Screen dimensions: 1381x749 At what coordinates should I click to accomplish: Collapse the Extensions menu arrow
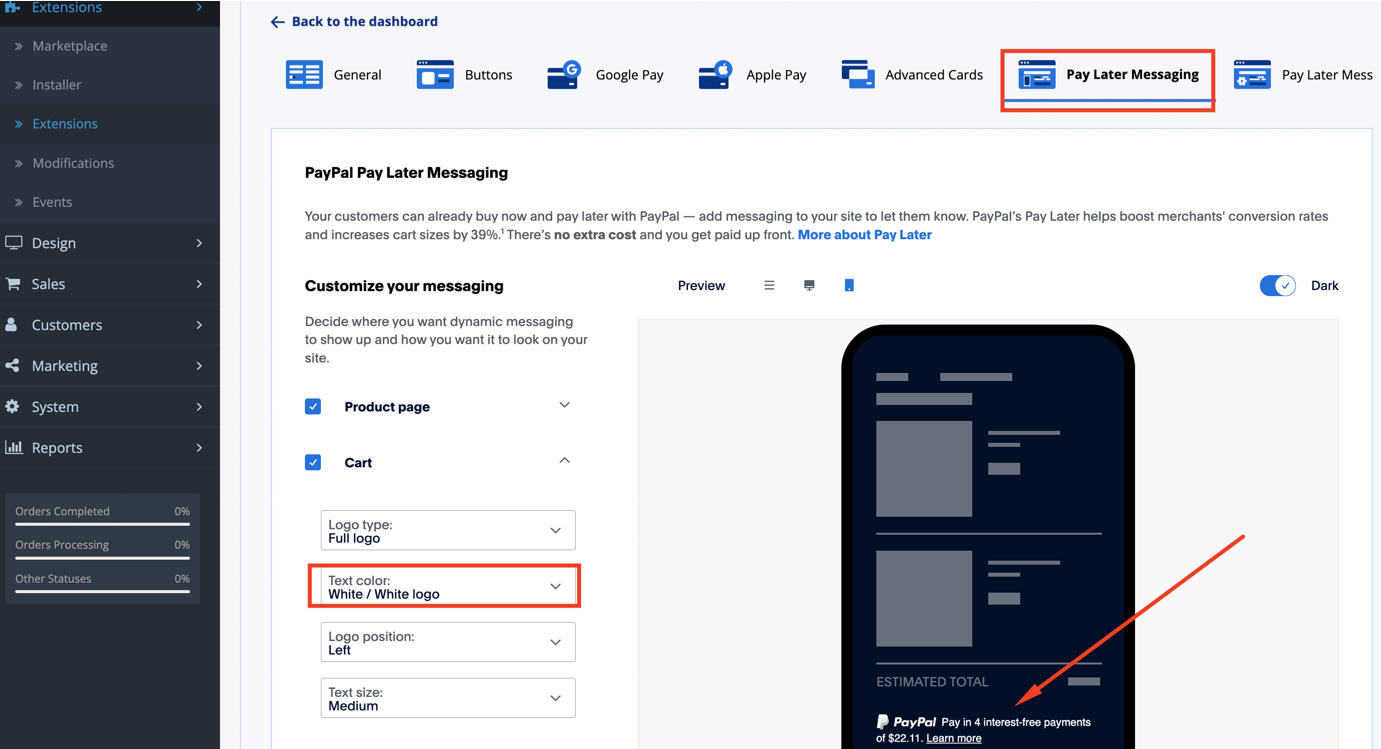[199, 7]
